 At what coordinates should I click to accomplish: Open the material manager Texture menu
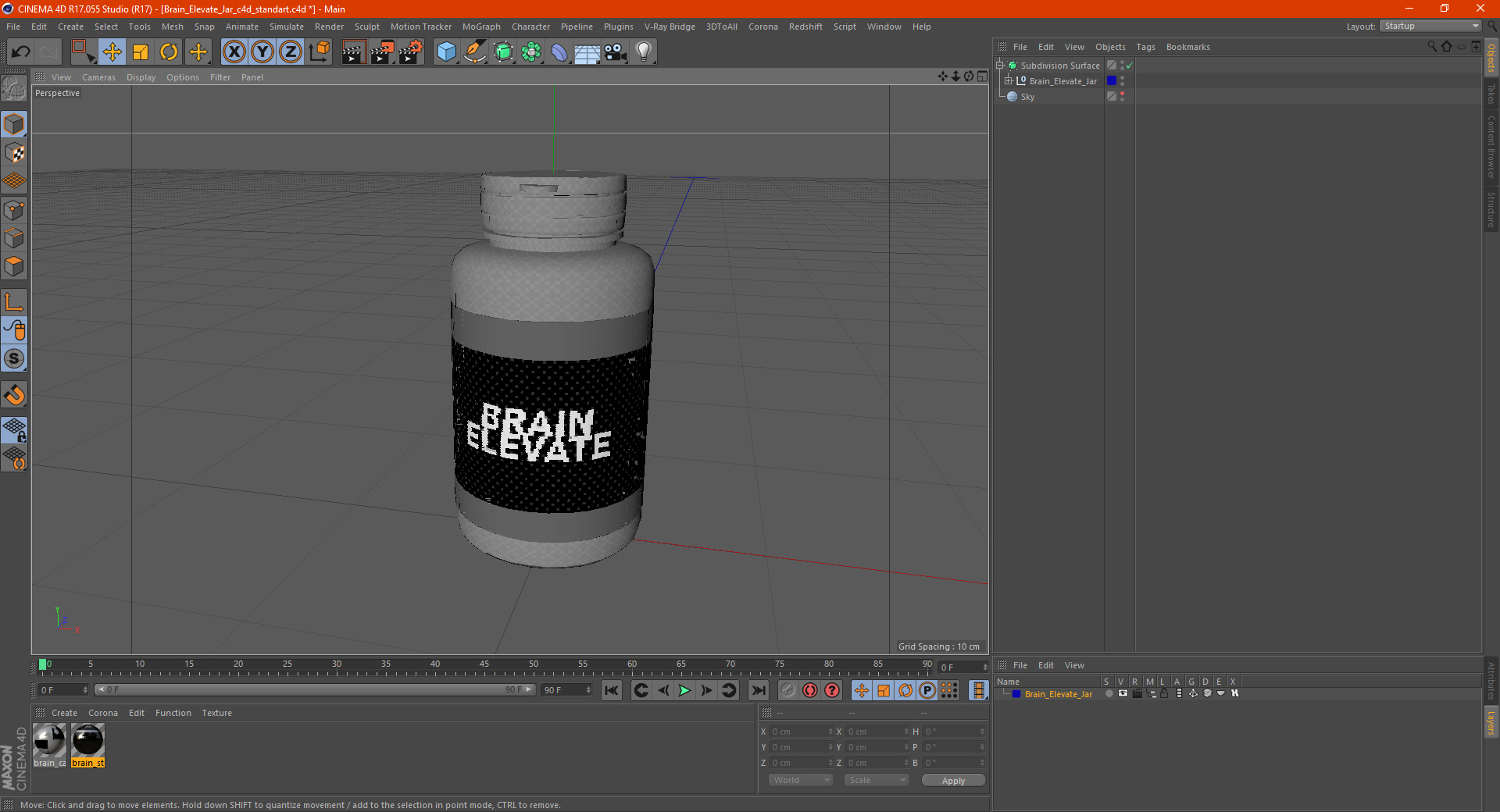[216, 713]
